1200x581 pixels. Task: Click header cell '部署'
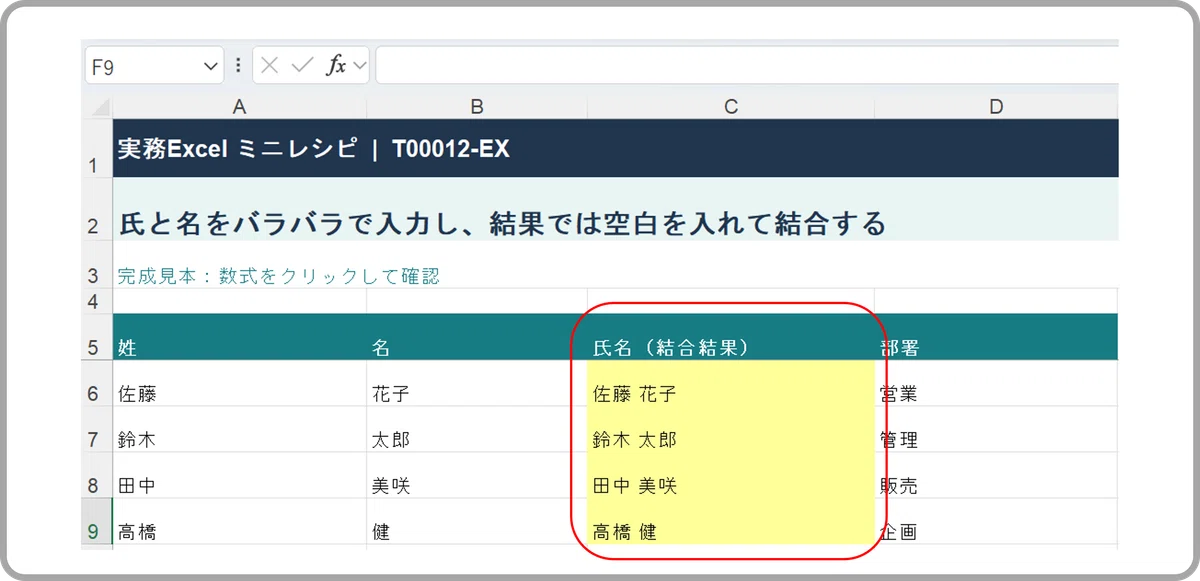coord(996,337)
